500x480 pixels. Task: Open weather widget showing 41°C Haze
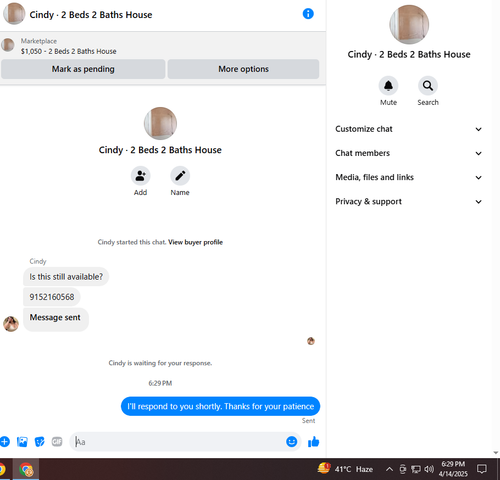(x=345, y=469)
